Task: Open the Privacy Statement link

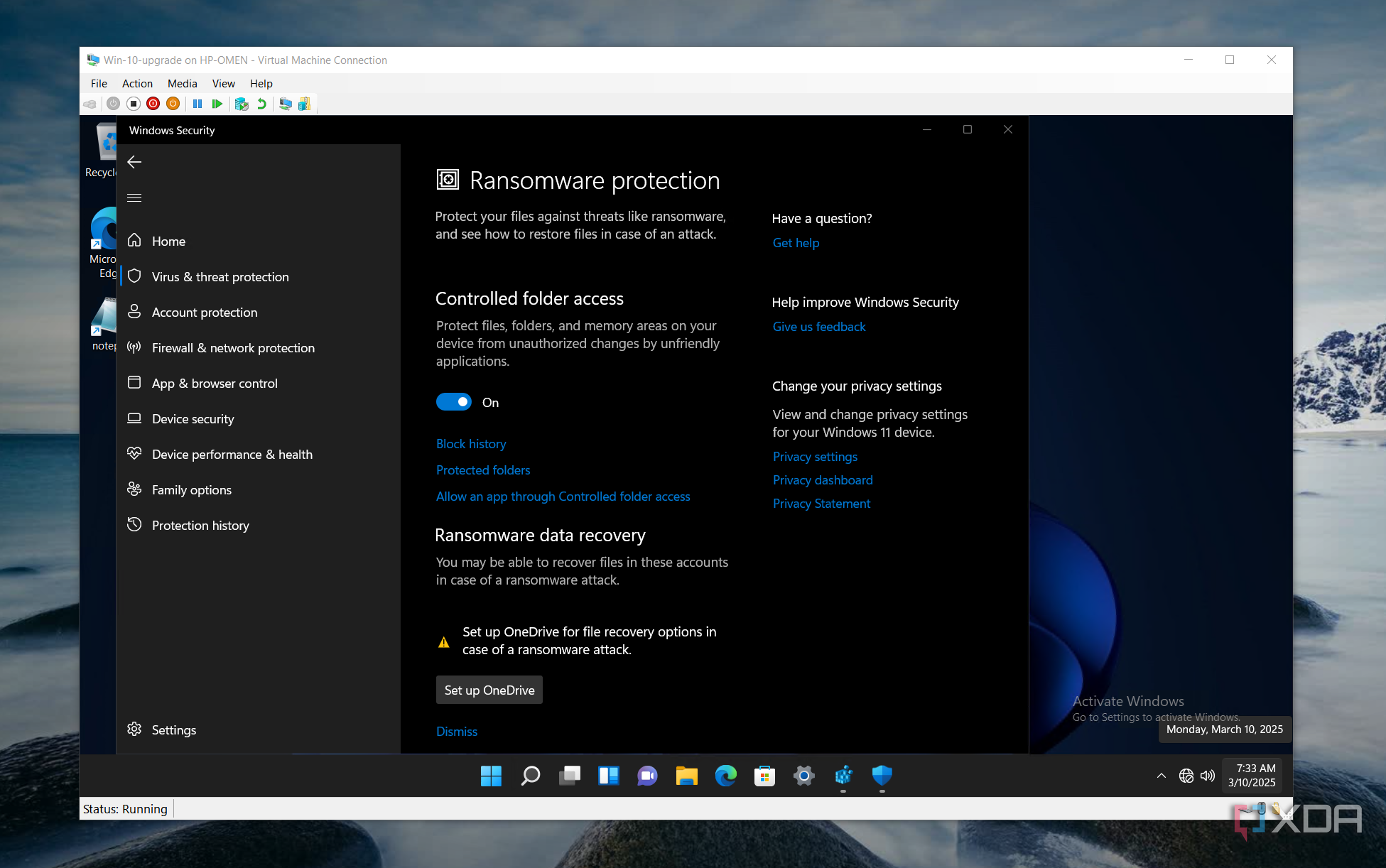Action: coord(821,504)
